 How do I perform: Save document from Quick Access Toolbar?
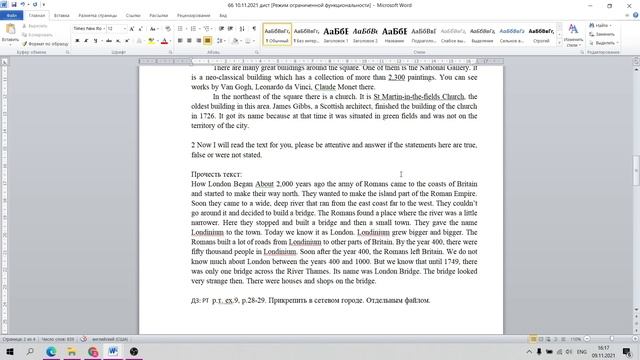click(14, 5)
